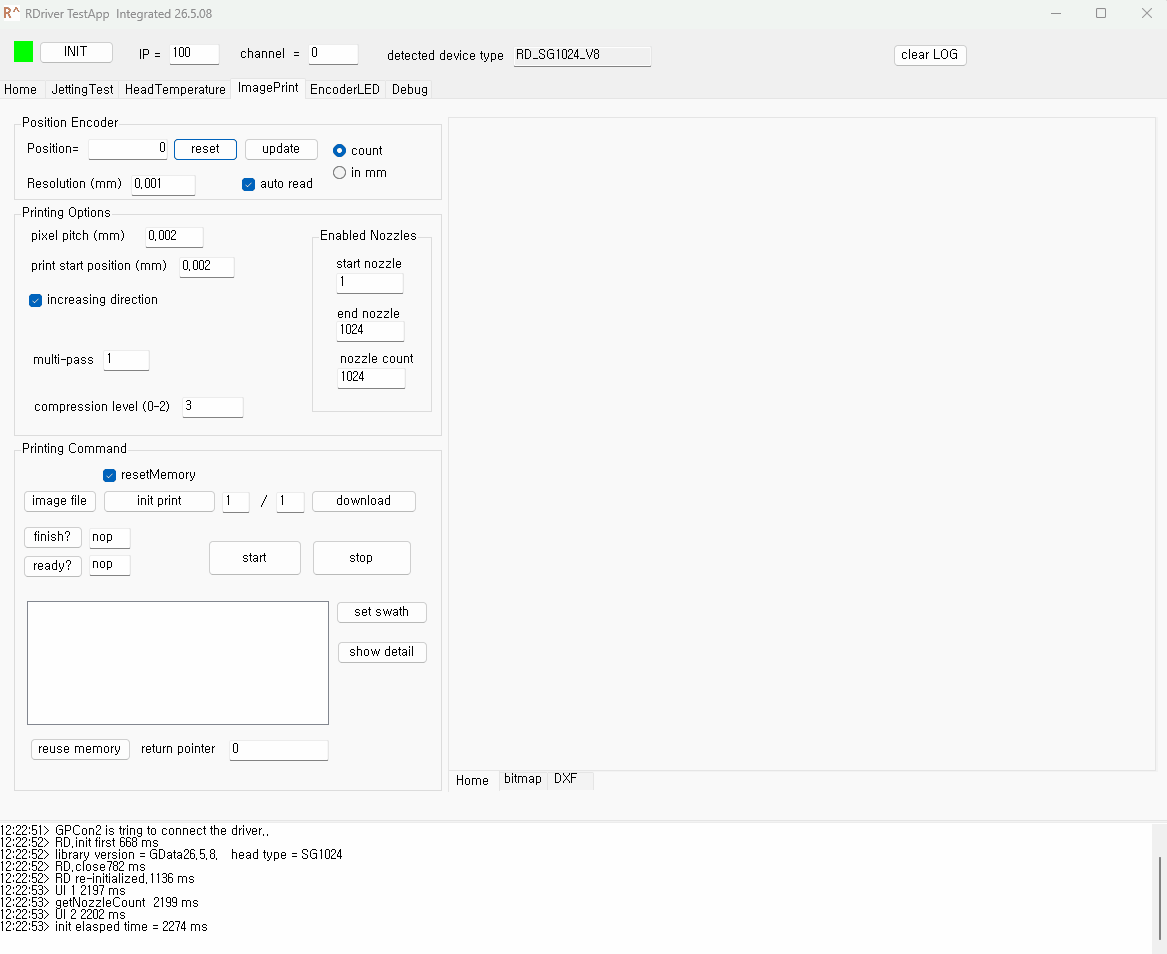
Task: Click the RDriver app logo icon
Action: coord(11,13)
